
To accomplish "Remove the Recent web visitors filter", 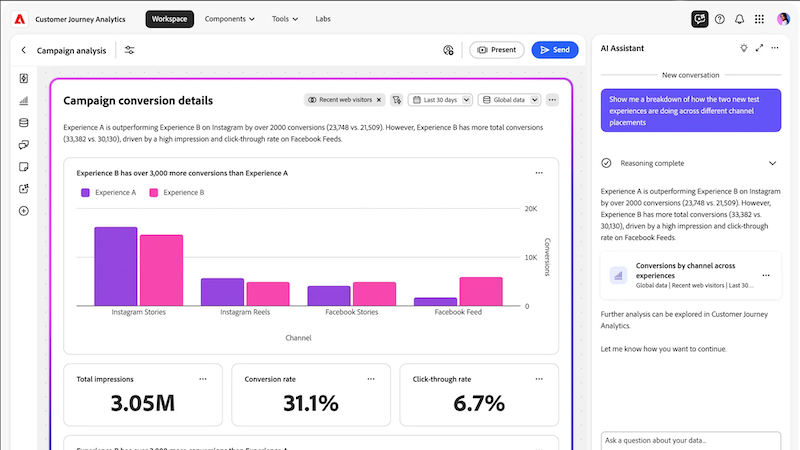I will coord(379,100).
